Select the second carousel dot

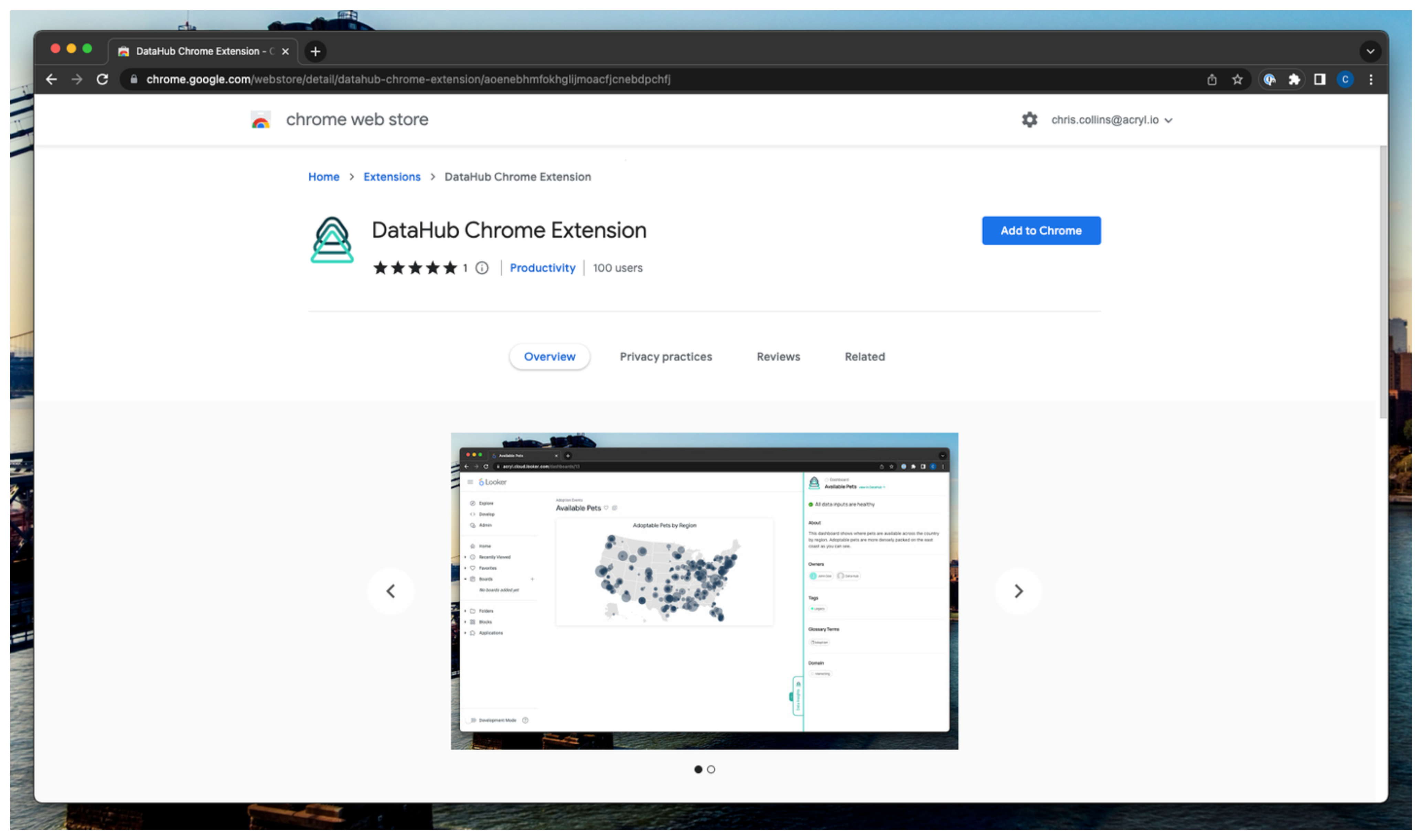coord(711,769)
